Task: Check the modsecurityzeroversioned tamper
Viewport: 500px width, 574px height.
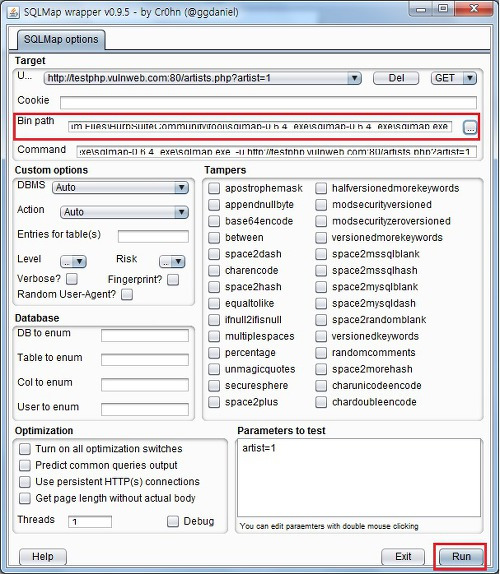Action: coord(321,221)
